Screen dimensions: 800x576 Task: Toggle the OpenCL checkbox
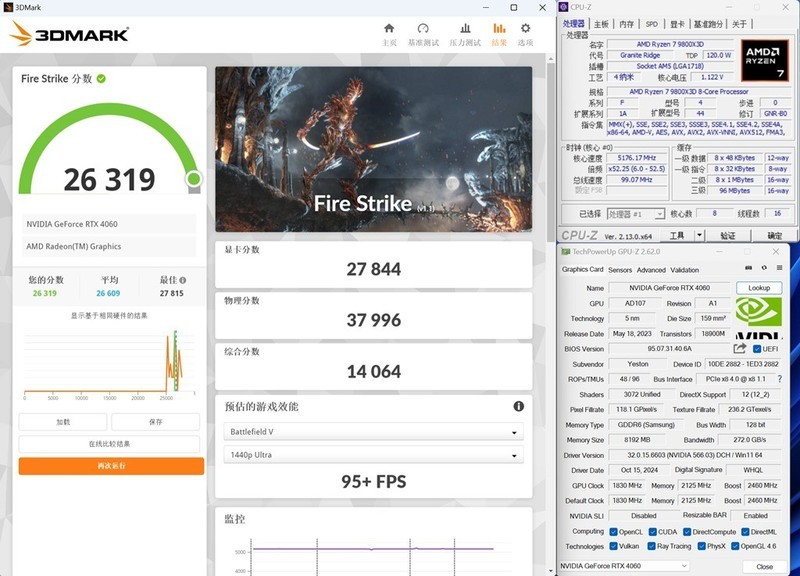tap(614, 532)
